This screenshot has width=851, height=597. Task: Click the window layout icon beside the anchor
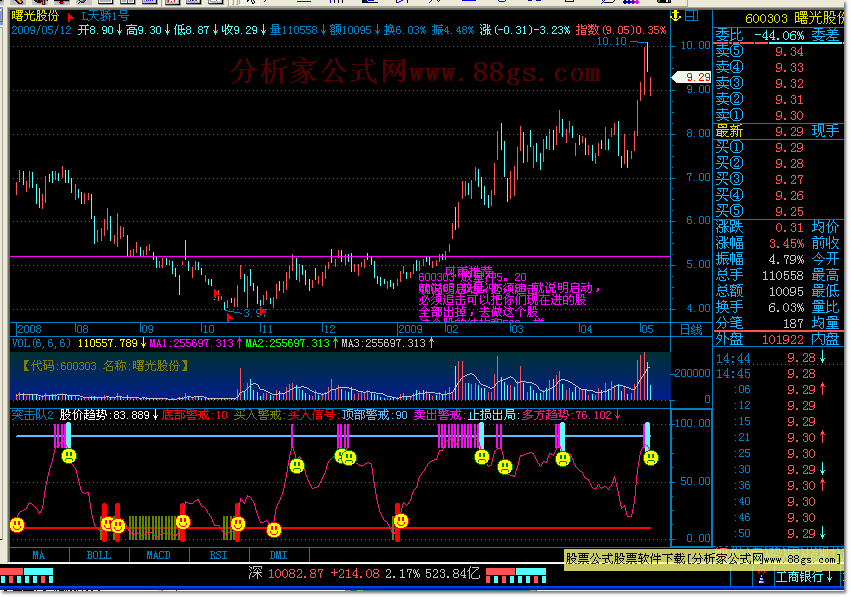691,16
